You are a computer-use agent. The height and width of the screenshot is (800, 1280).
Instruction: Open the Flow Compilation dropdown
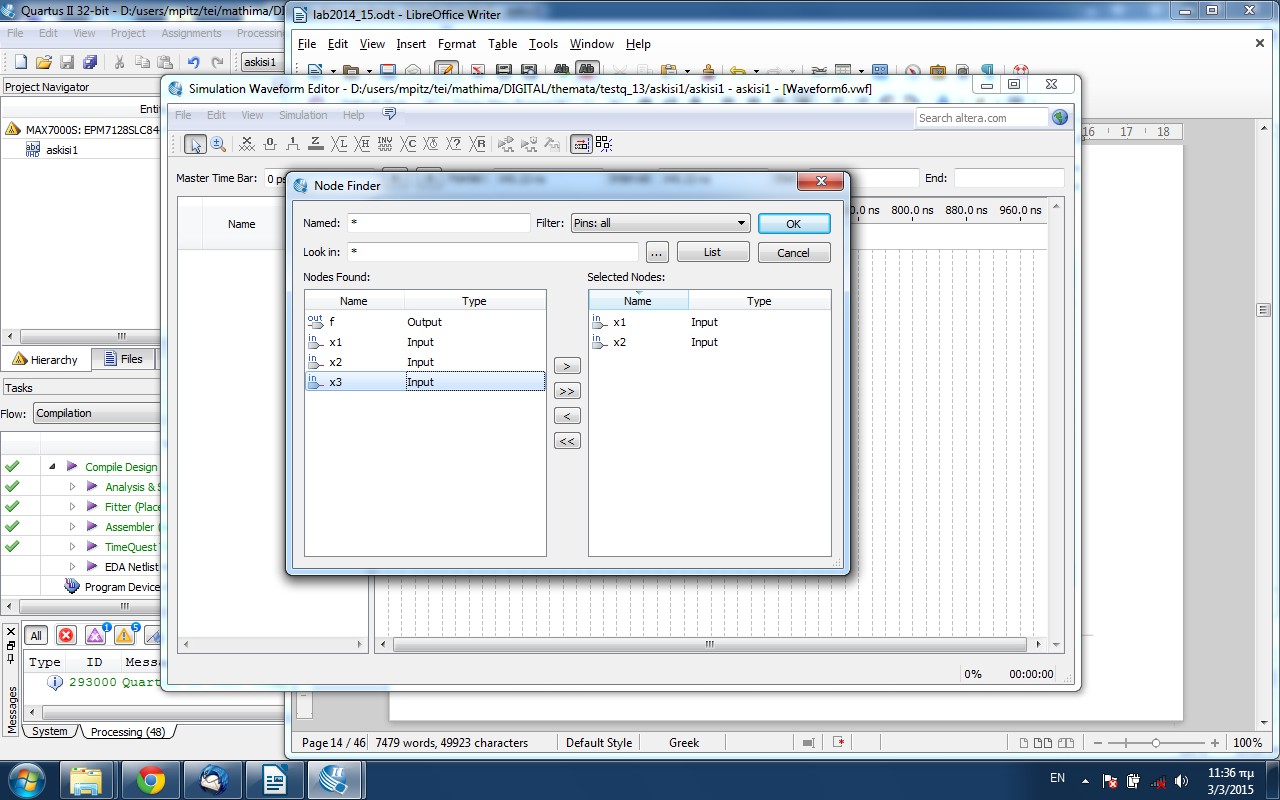click(x=97, y=413)
